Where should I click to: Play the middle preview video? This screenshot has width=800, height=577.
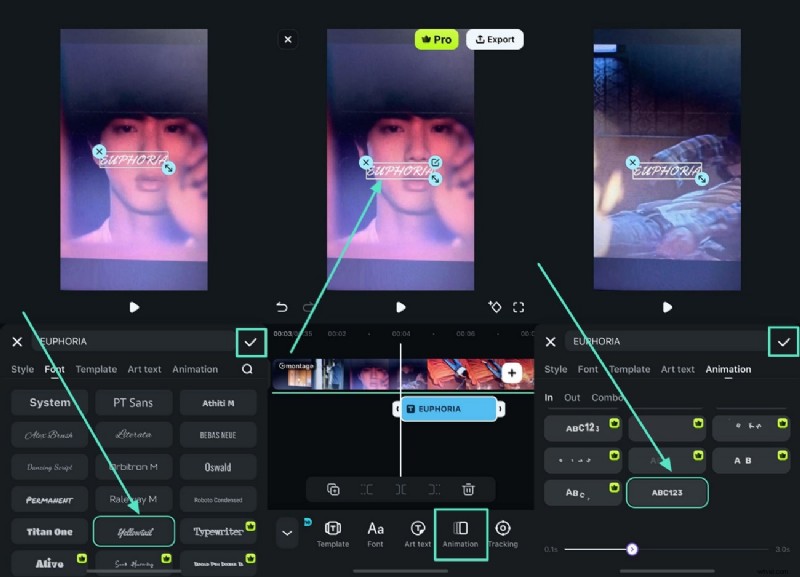pos(401,308)
